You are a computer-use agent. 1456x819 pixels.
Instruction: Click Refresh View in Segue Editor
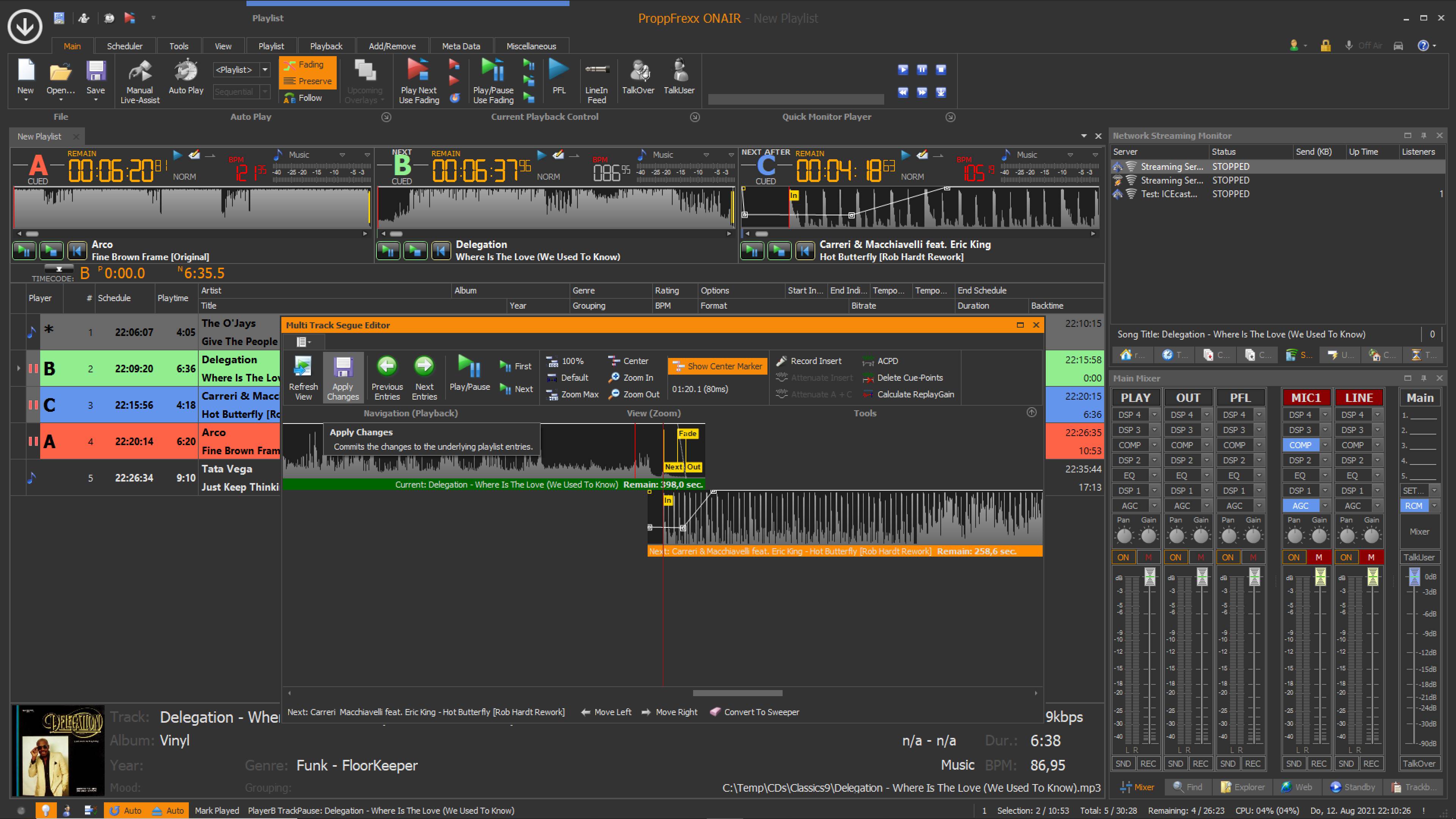[303, 378]
